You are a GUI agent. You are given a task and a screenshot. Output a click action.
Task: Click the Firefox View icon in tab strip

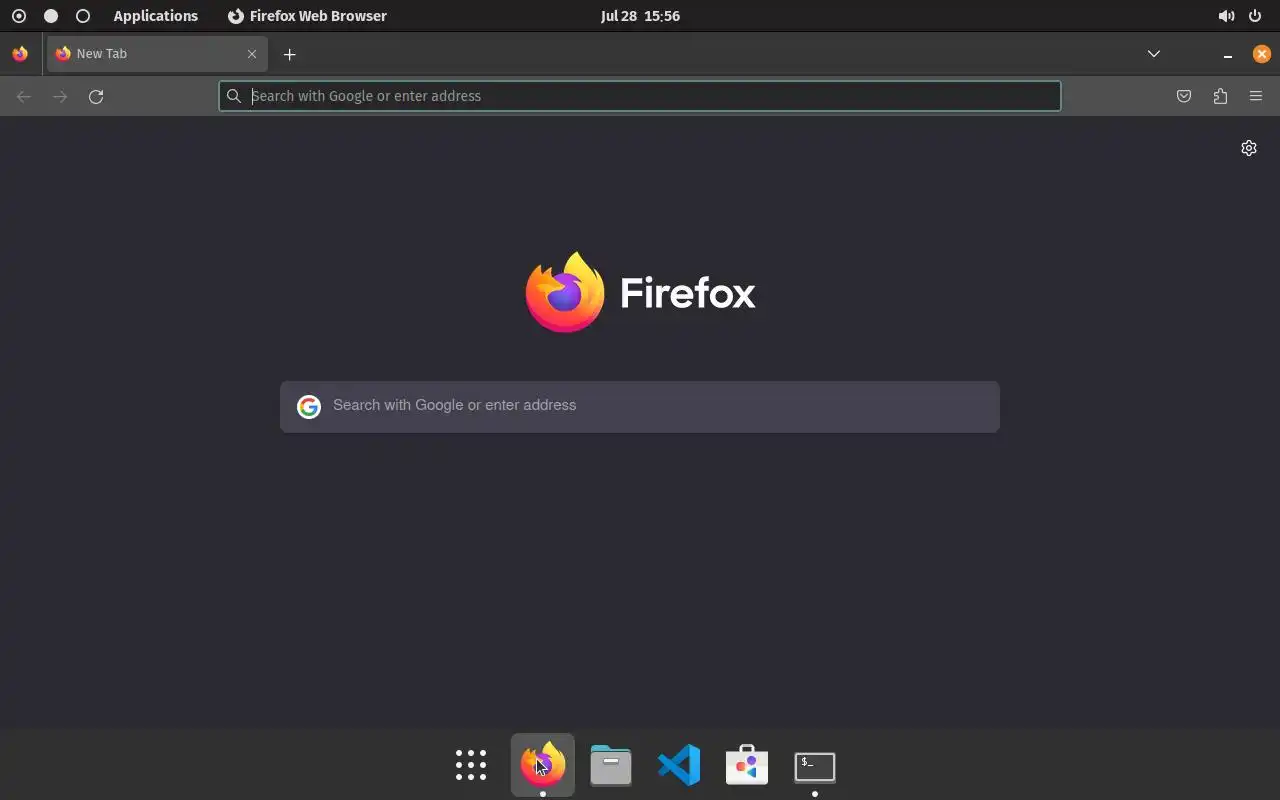click(x=20, y=54)
